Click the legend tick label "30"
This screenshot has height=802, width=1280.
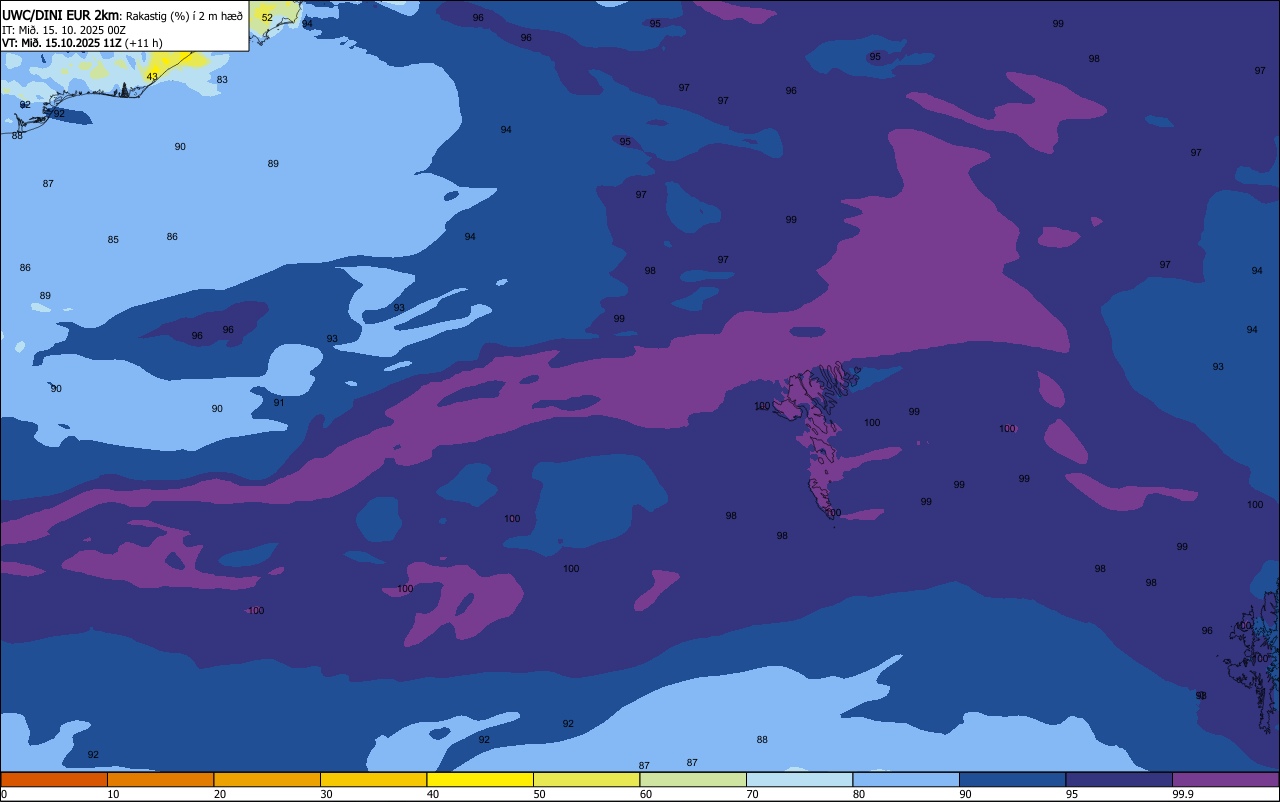326,794
